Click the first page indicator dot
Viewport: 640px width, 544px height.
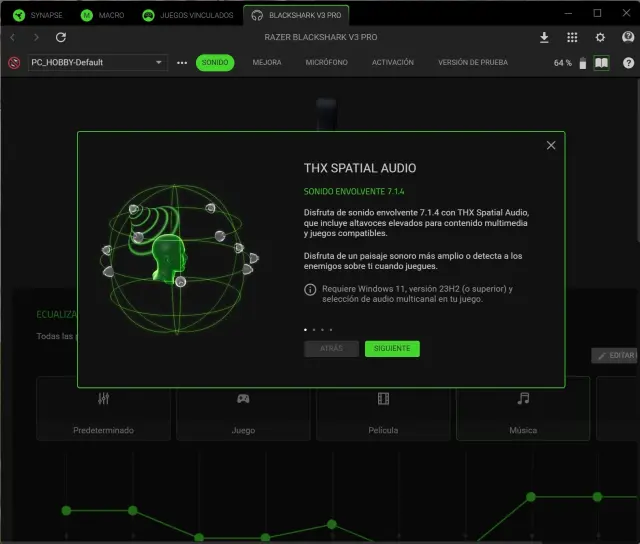305,328
